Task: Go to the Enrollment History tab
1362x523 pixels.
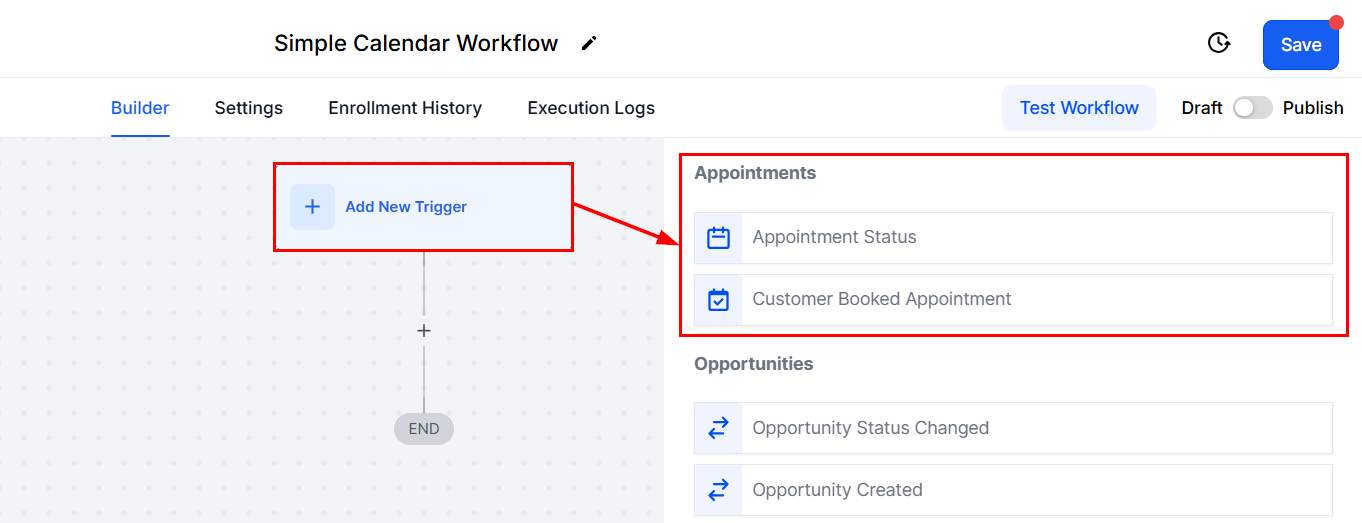Action: coord(405,108)
